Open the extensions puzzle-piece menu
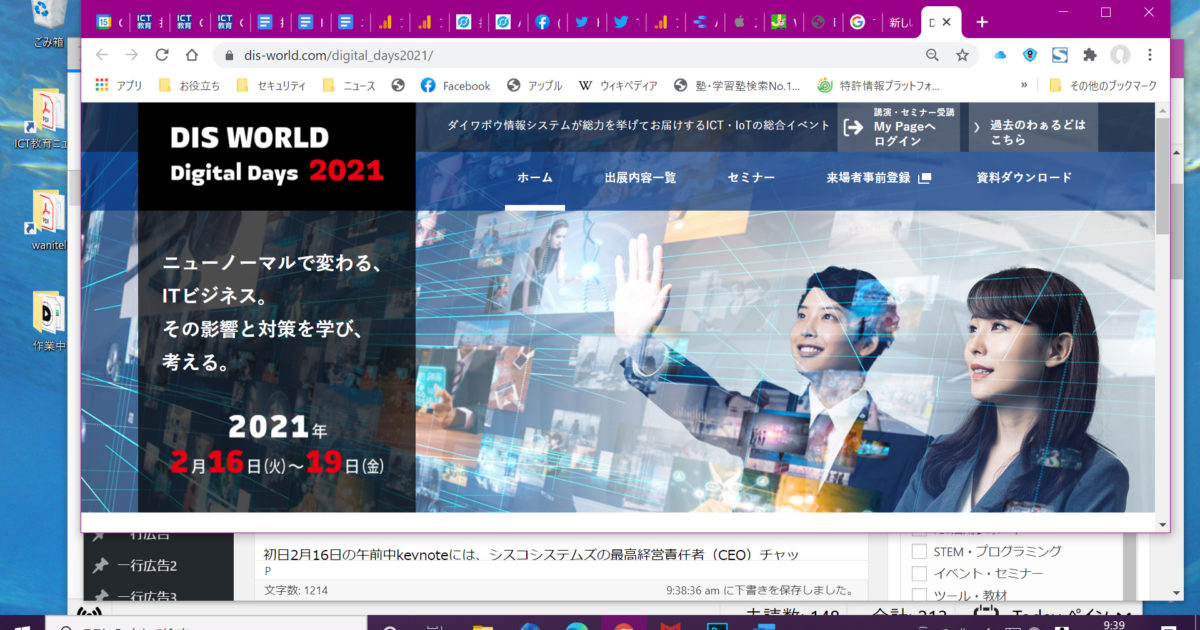Screen dimensions: 1200x630 pos(1089,55)
